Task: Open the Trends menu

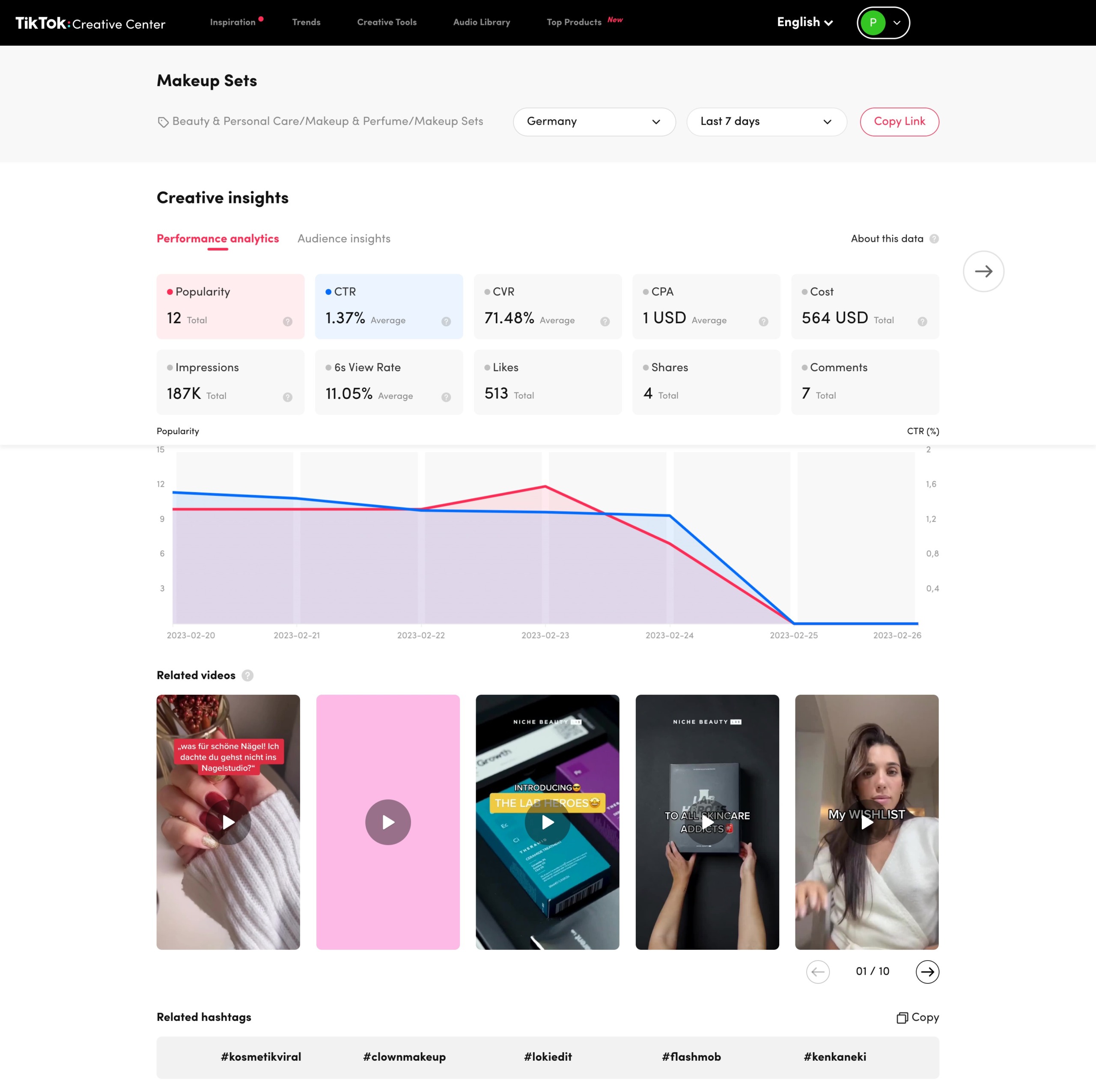Action: pos(307,22)
